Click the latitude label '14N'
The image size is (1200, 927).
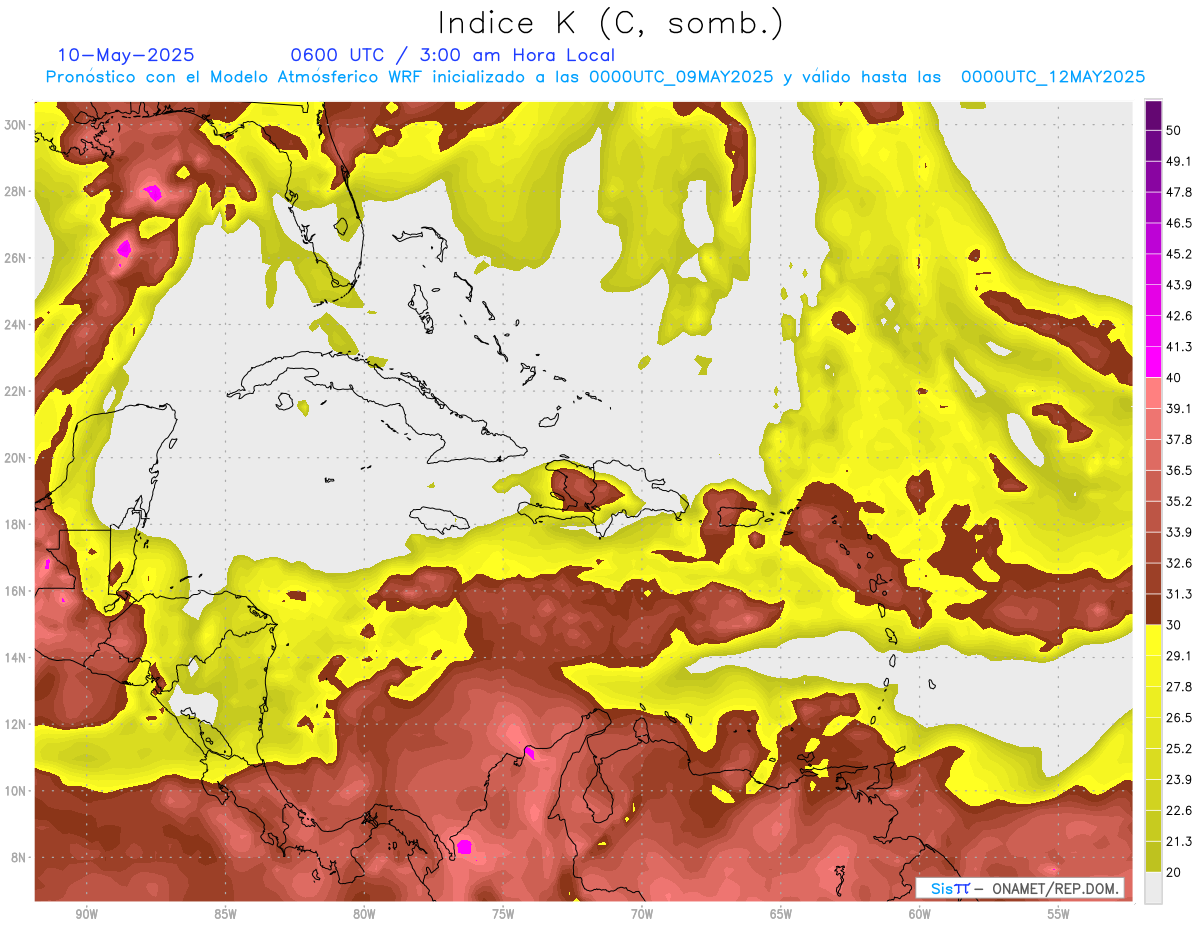[16, 657]
